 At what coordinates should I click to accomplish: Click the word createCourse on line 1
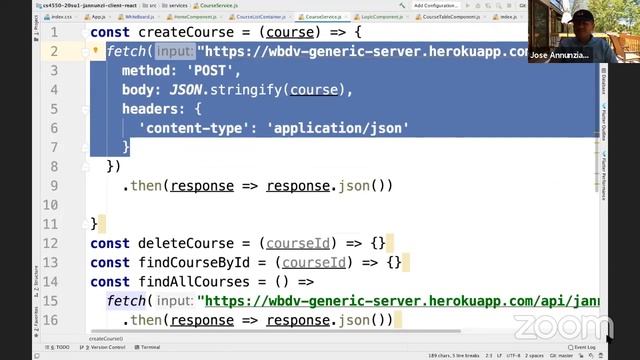[x=186, y=32]
